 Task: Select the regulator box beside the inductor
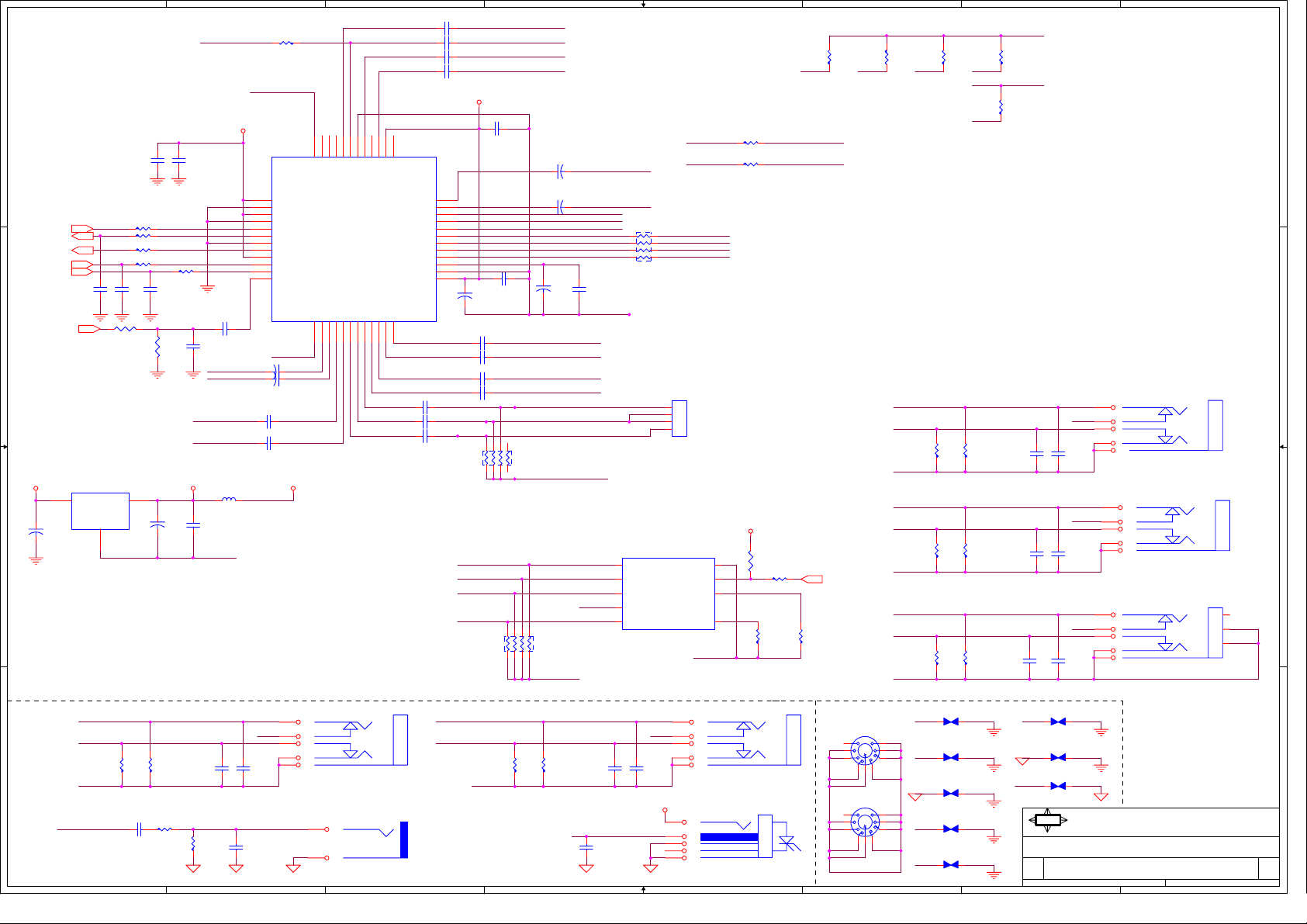(x=100, y=511)
